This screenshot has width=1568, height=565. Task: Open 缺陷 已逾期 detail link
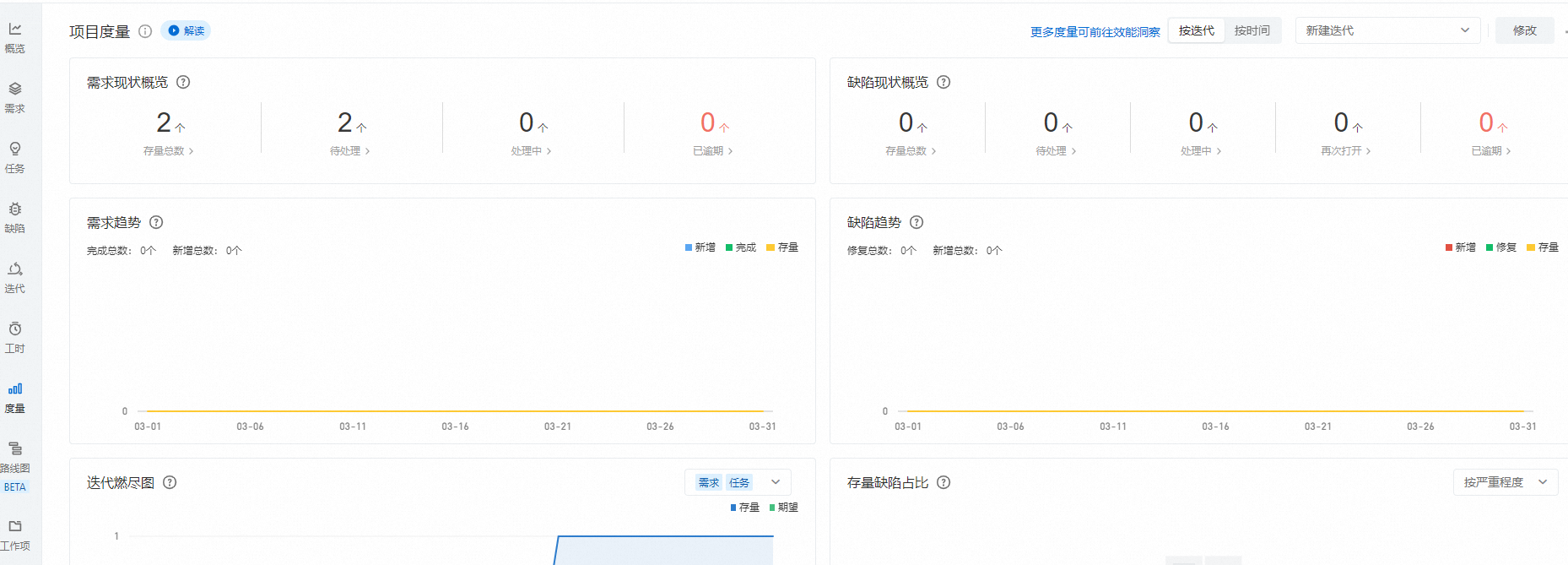click(x=1491, y=151)
